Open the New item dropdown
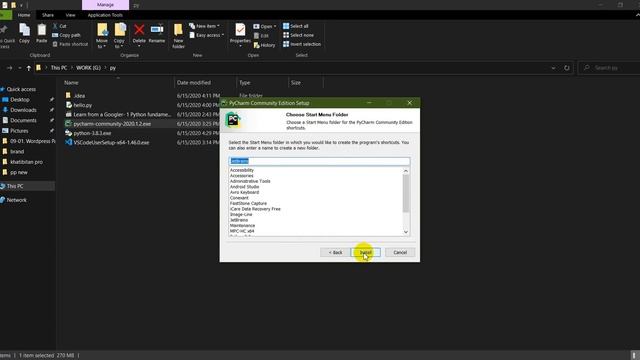Screen dimensions: 640x360 [204, 26]
